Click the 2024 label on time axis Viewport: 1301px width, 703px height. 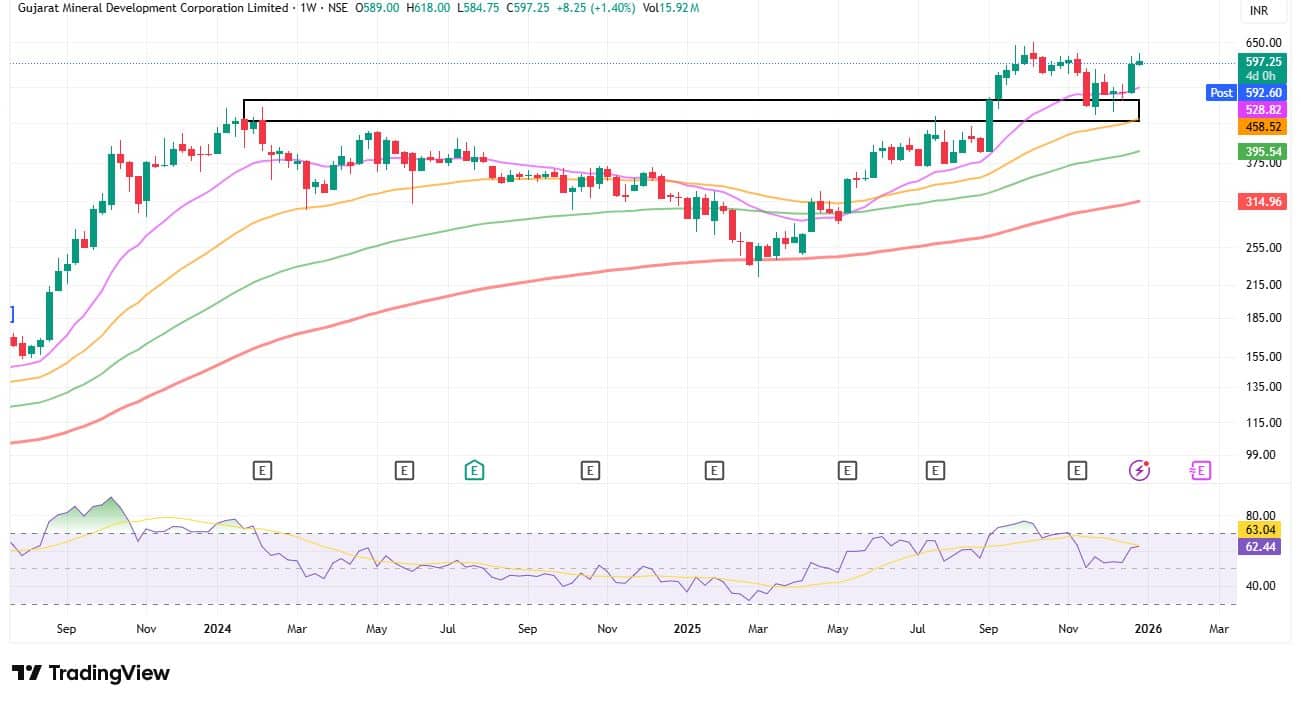pyautogui.click(x=217, y=629)
